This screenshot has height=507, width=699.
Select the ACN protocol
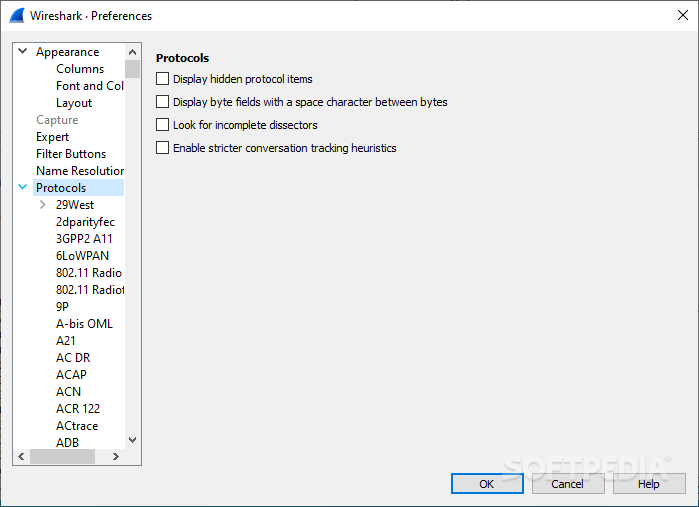[69, 392]
